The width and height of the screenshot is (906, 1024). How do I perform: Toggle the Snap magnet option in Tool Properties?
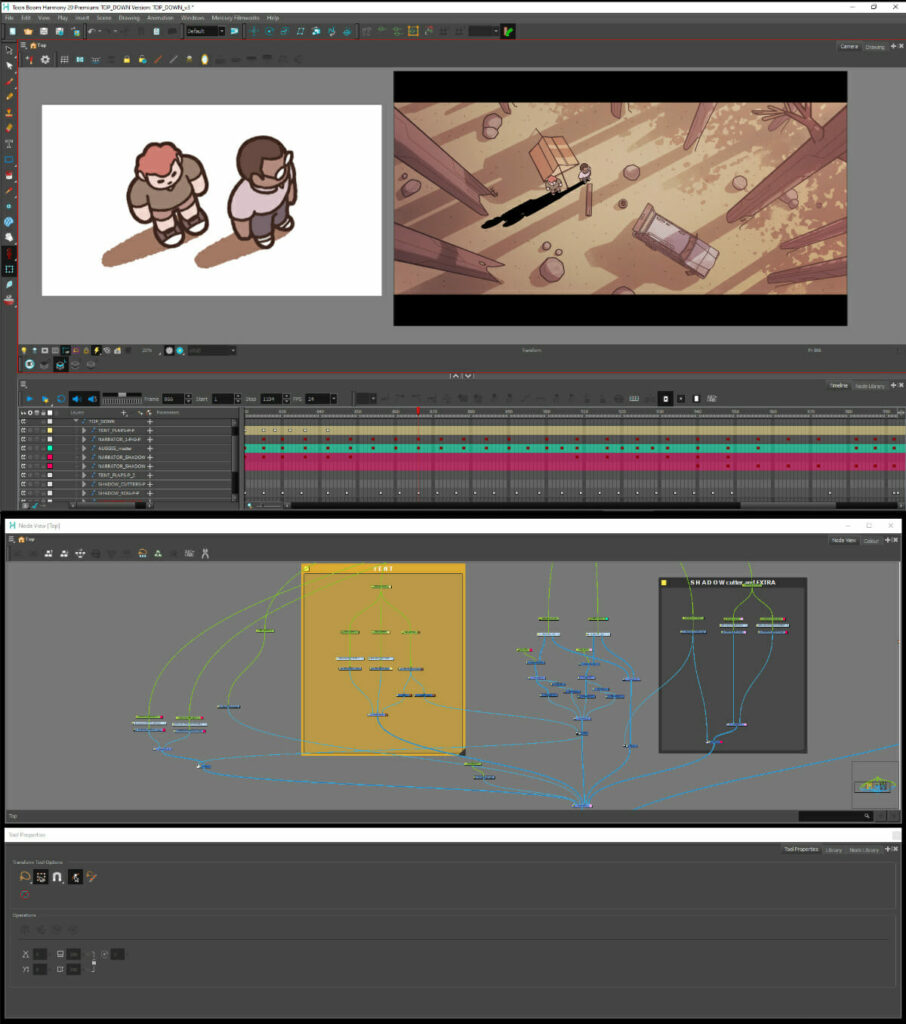coord(57,876)
